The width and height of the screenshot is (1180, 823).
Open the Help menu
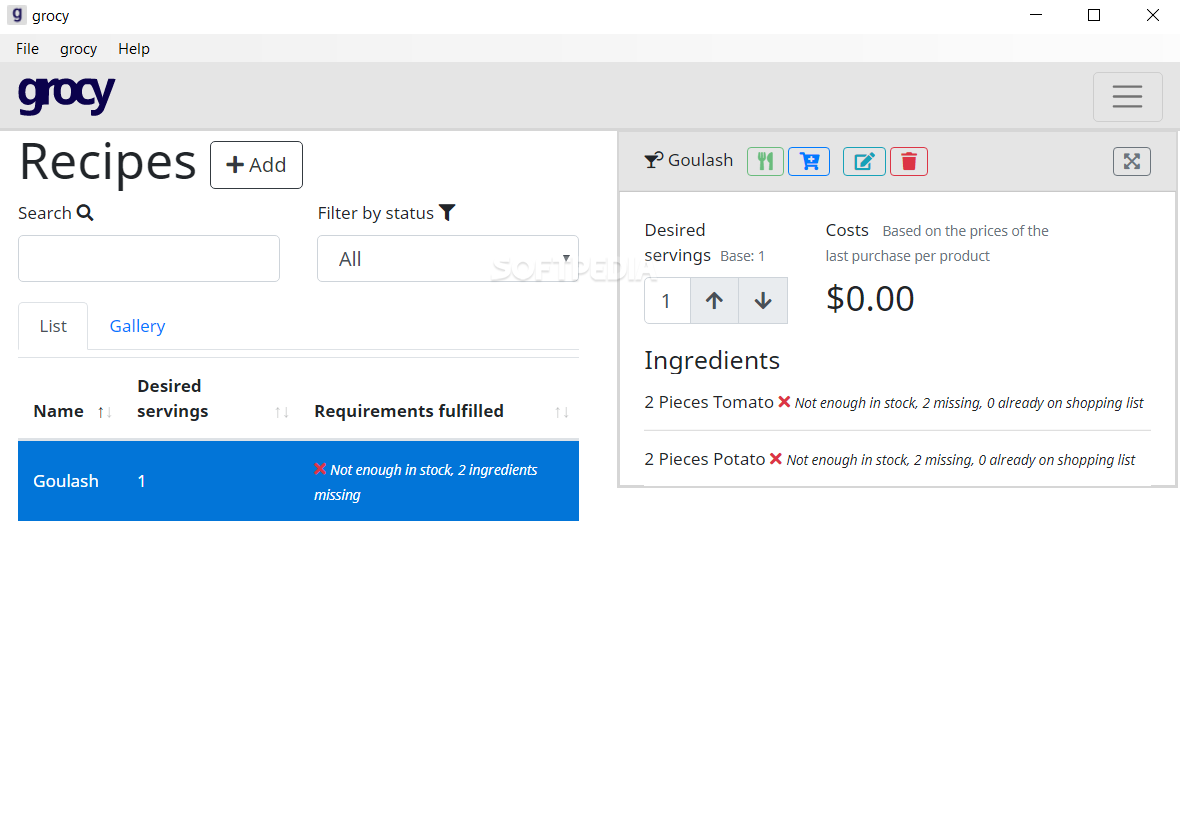click(x=134, y=49)
